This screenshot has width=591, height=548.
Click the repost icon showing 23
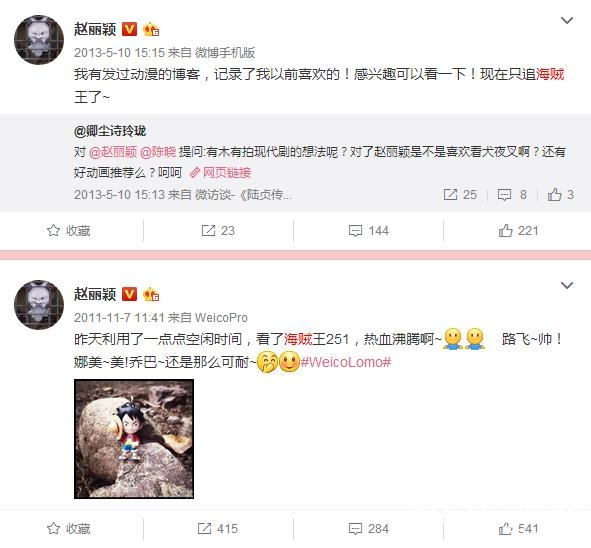click(218, 230)
